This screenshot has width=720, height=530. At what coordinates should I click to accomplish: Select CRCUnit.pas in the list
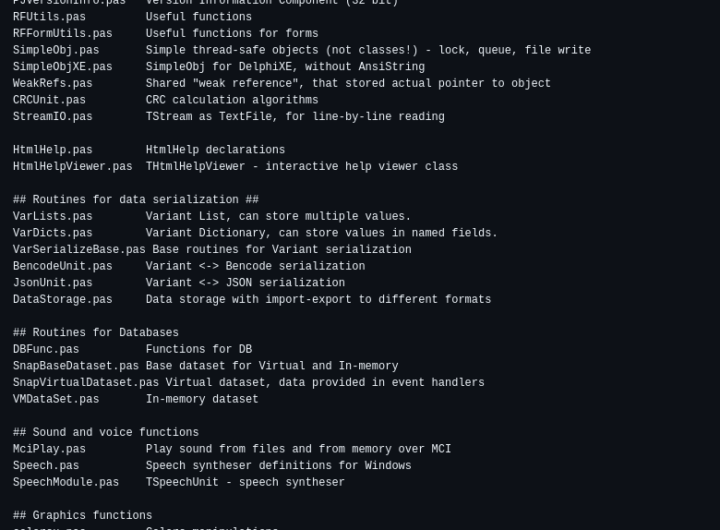(49, 100)
